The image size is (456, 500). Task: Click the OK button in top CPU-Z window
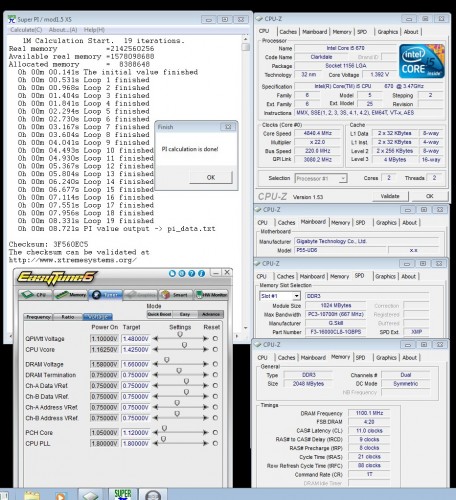tap(430, 196)
